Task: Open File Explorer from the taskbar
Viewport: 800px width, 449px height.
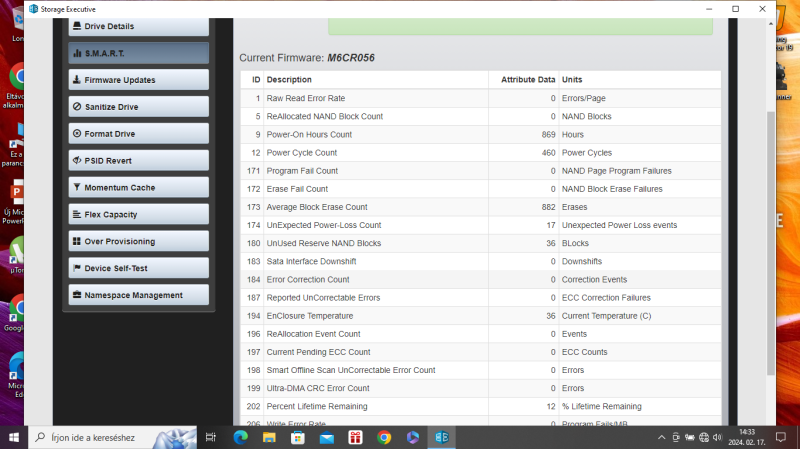Action: pyautogui.click(x=269, y=437)
